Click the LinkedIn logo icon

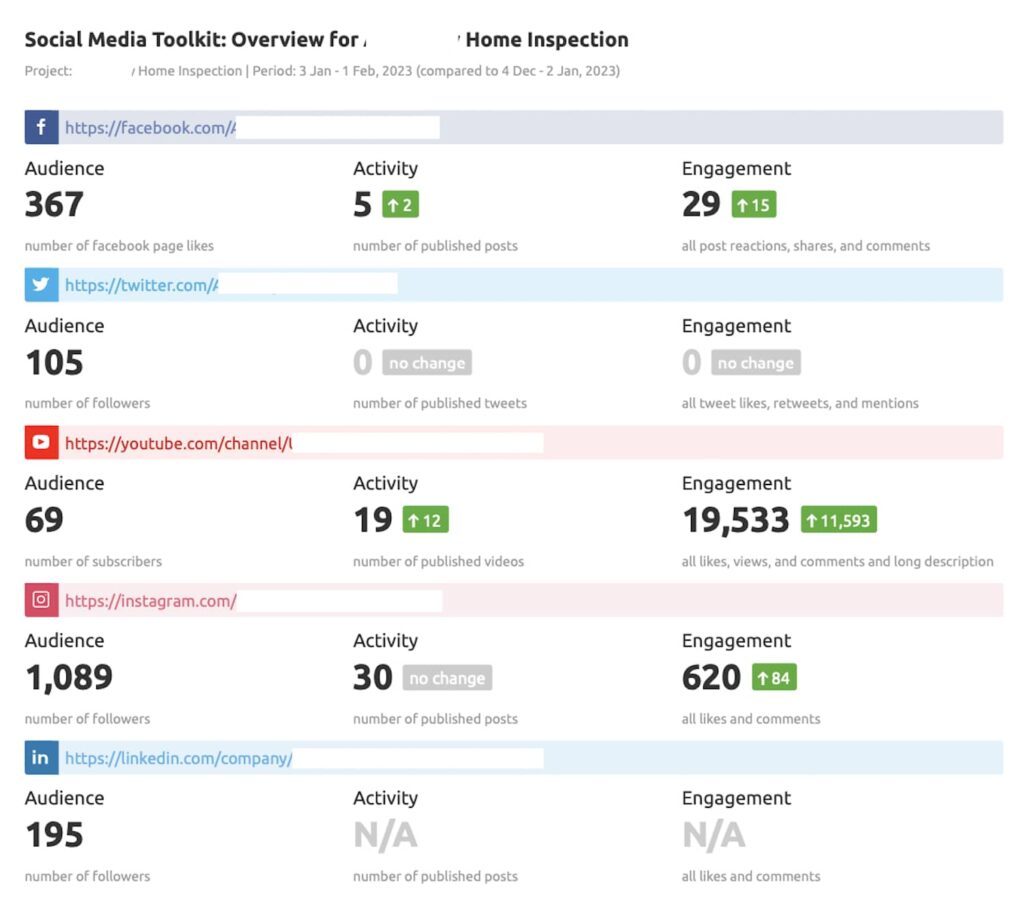coord(41,758)
